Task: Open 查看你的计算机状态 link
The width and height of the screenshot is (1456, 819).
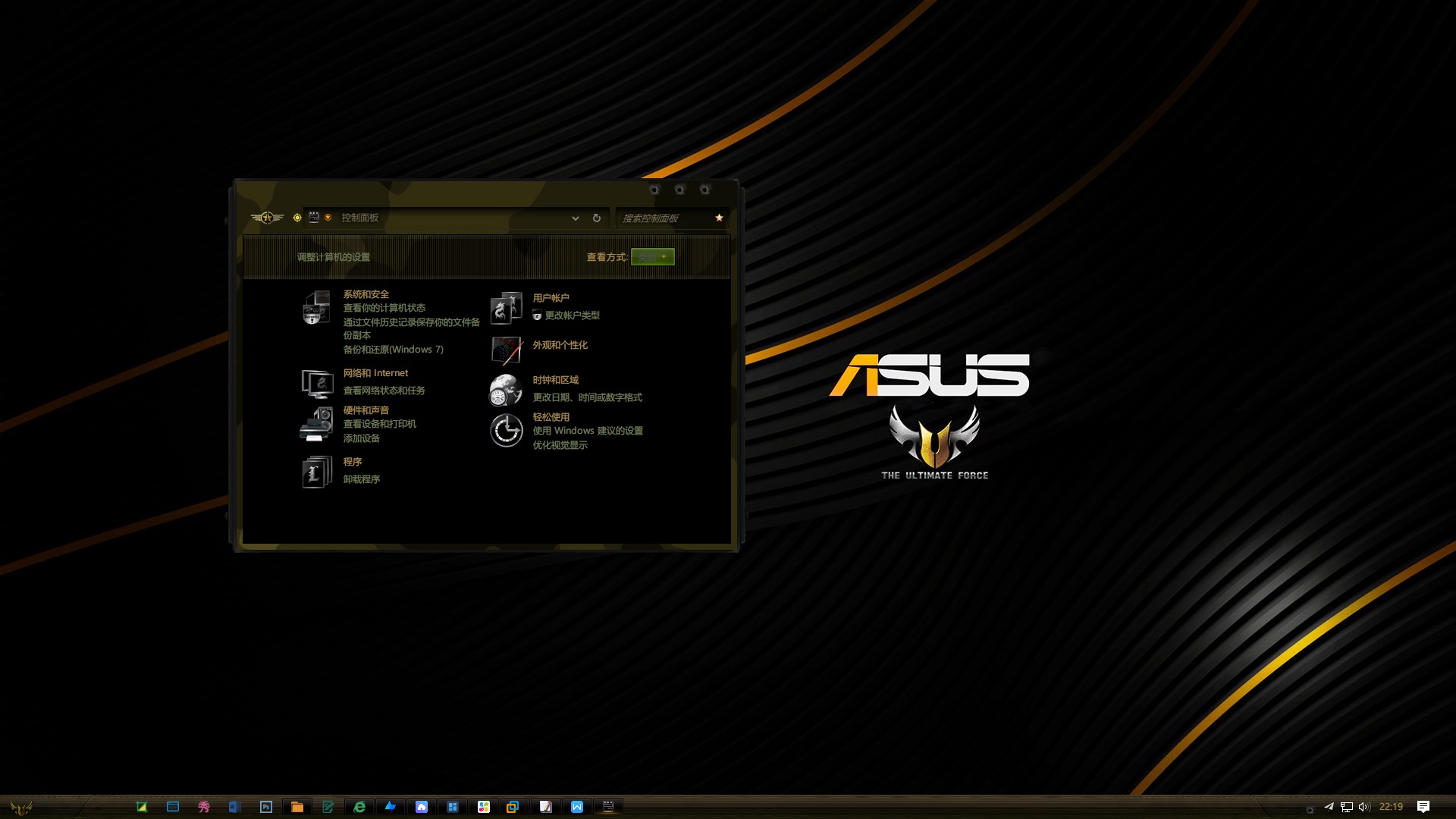Action: (x=384, y=308)
